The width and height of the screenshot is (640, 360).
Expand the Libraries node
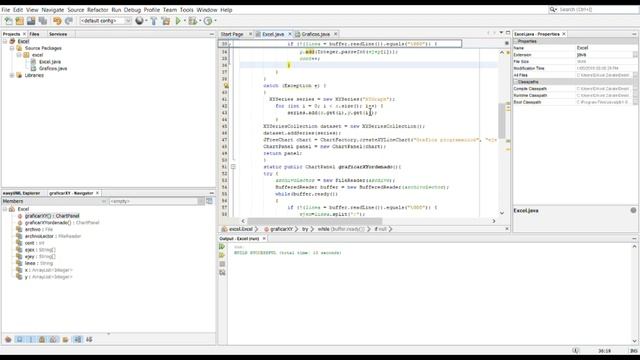point(12,75)
